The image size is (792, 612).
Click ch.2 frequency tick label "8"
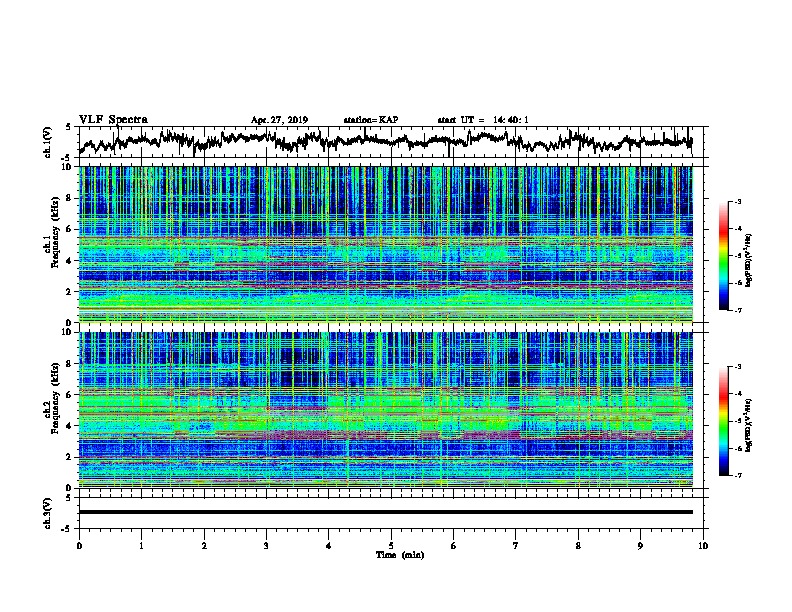click(68, 364)
